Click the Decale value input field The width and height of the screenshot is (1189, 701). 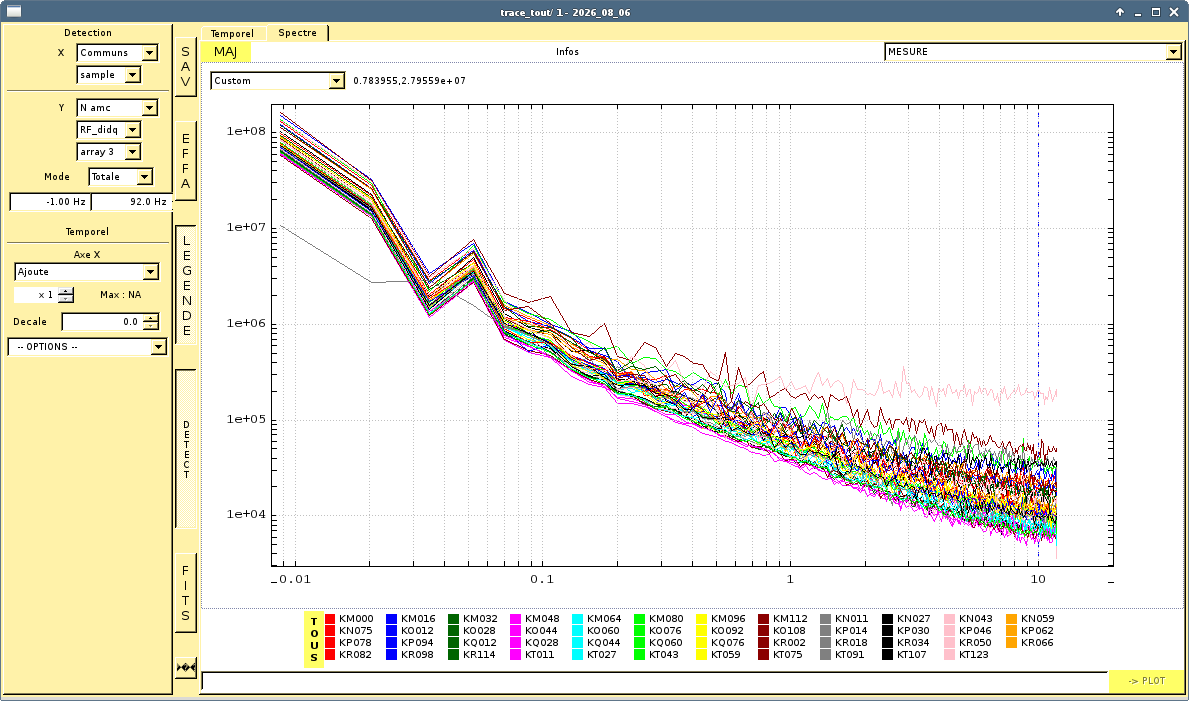[102, 322]
